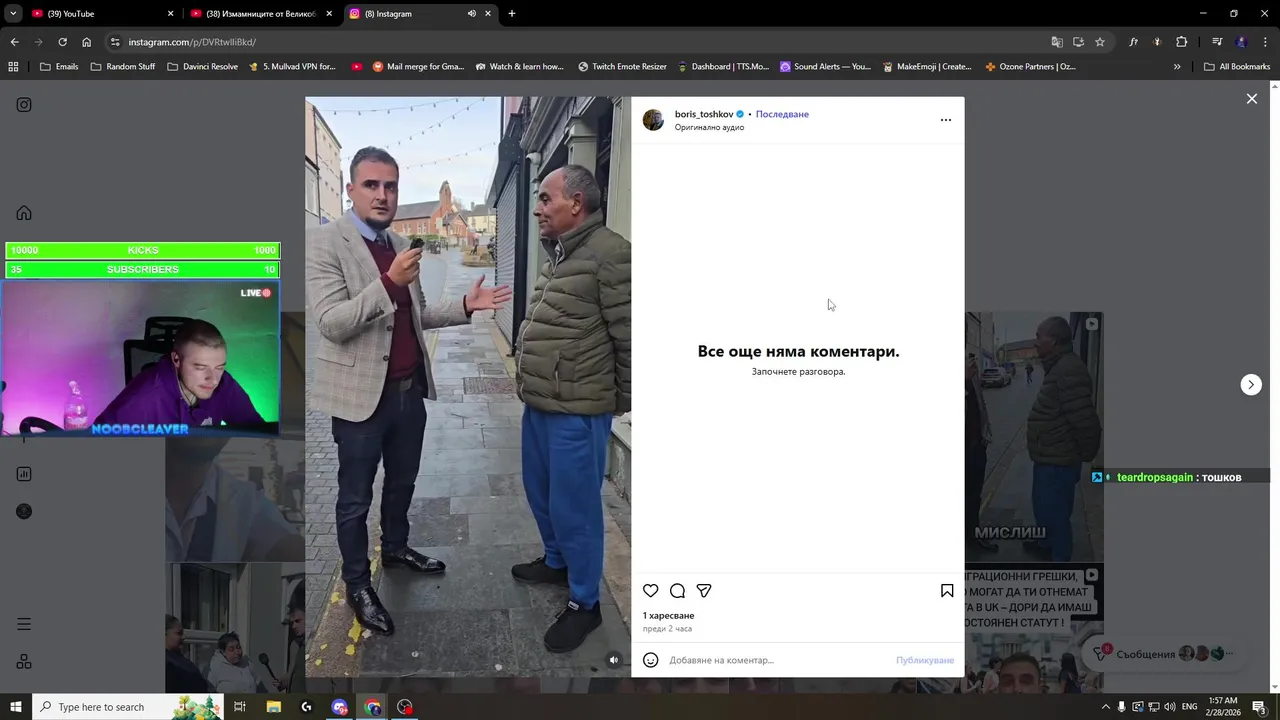Open Instagram sidebar hamburger menu
The height and width of the screenshot is (720, 1280).
coord(24,624)
